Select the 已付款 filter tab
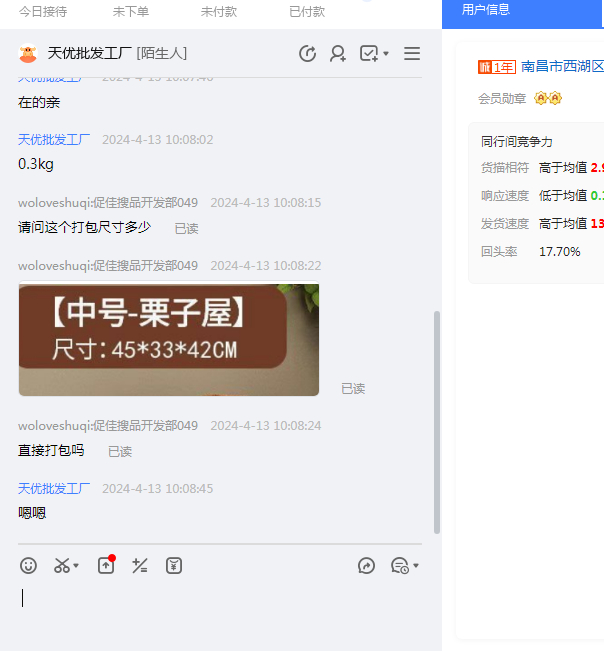The height and width of the screenshot is (651, 604). [x=307, y=12]
